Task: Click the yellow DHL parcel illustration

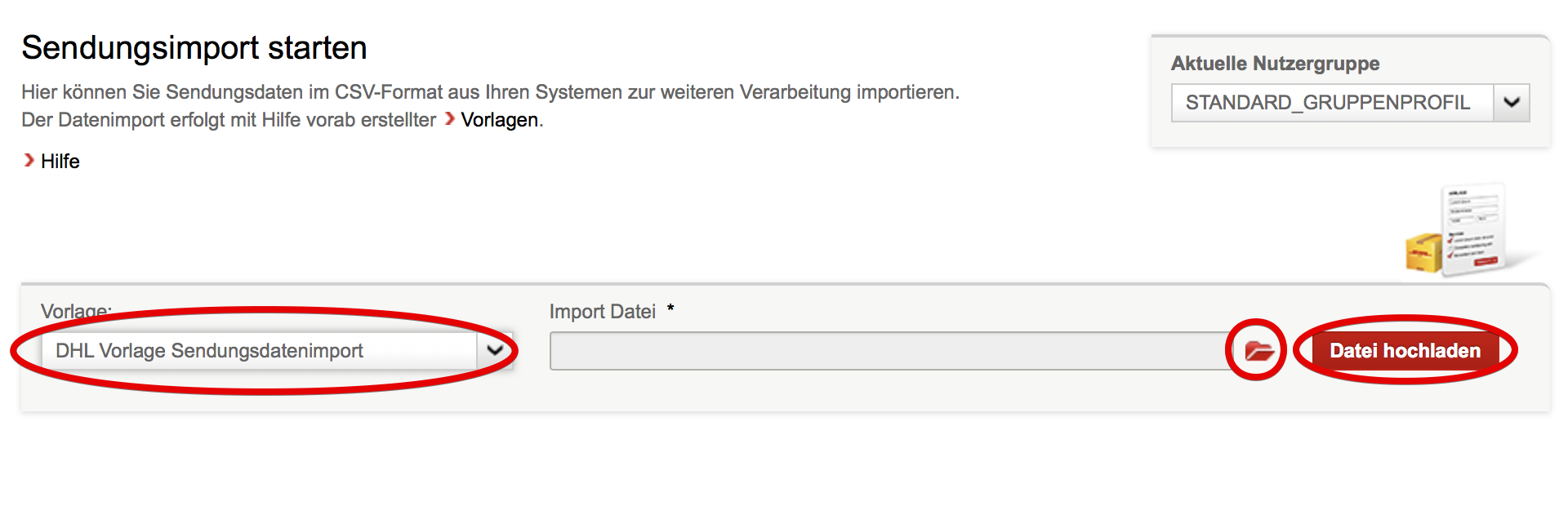Action: pos(1424,253)
